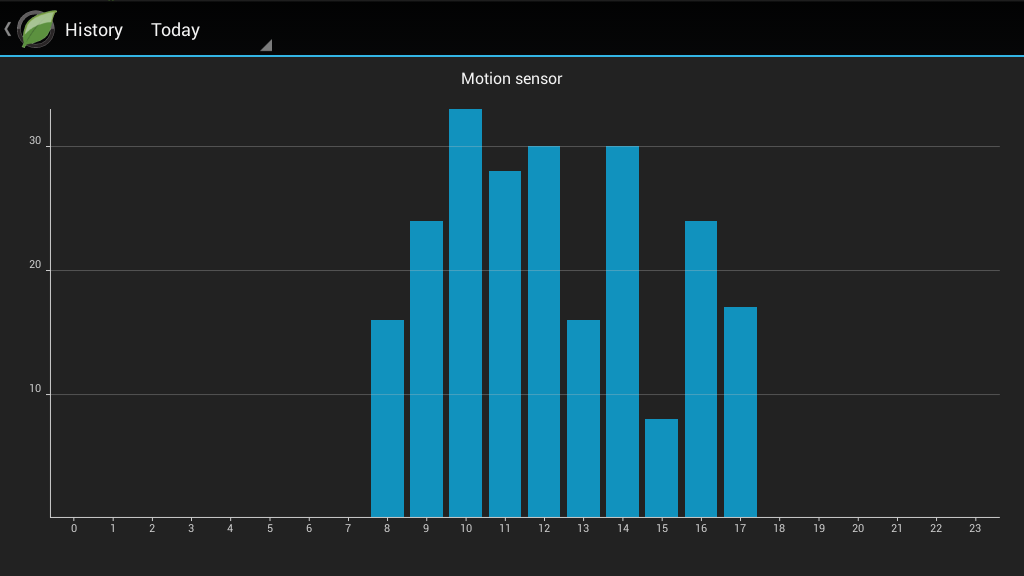The height and width of the screenshot is (576, 1024).
Task: Click the Motion sensor chart title
Action: click(x=511, y=78)
